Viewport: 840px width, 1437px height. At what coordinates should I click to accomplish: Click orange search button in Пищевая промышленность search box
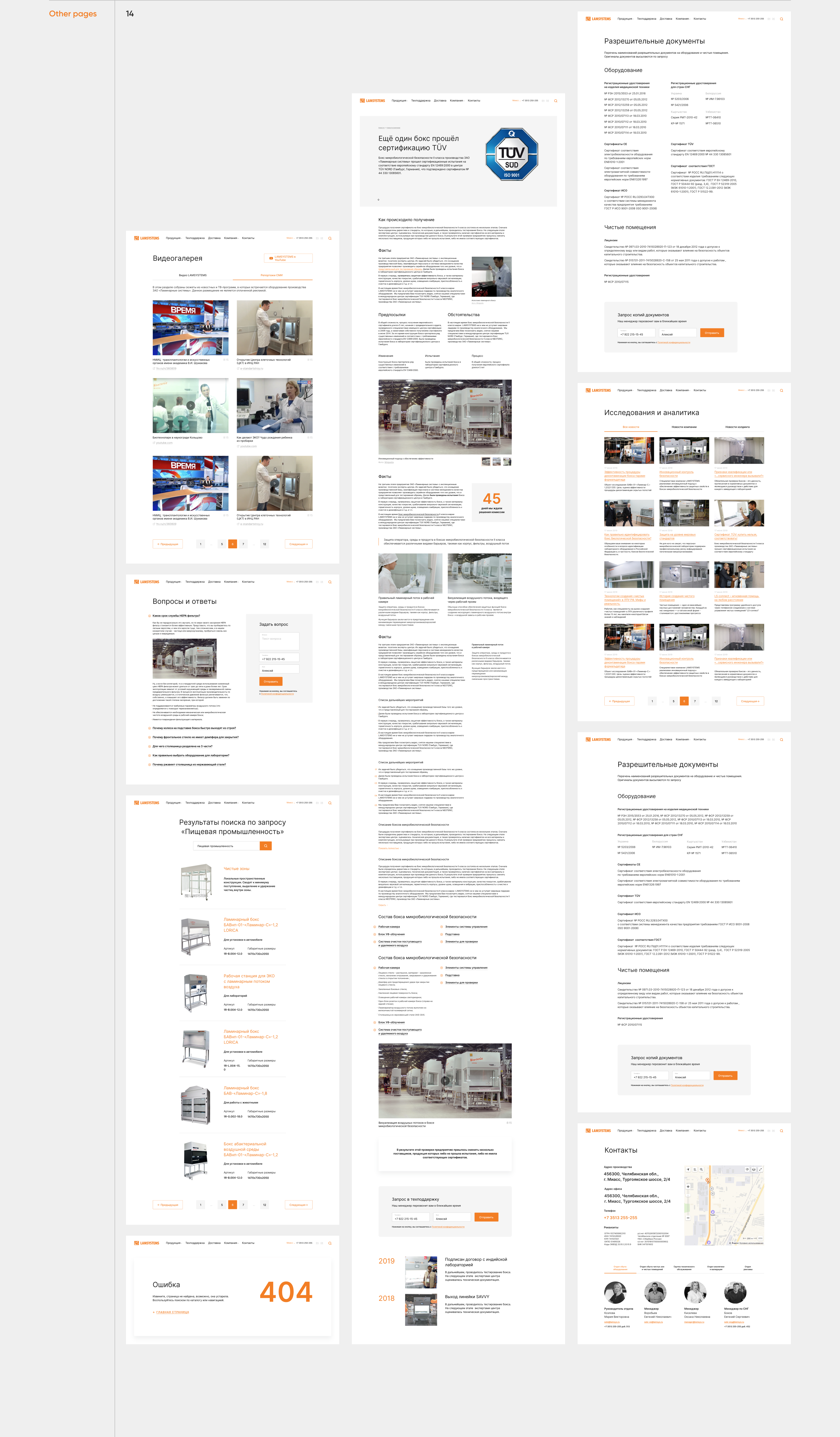(x=265, y=846)
